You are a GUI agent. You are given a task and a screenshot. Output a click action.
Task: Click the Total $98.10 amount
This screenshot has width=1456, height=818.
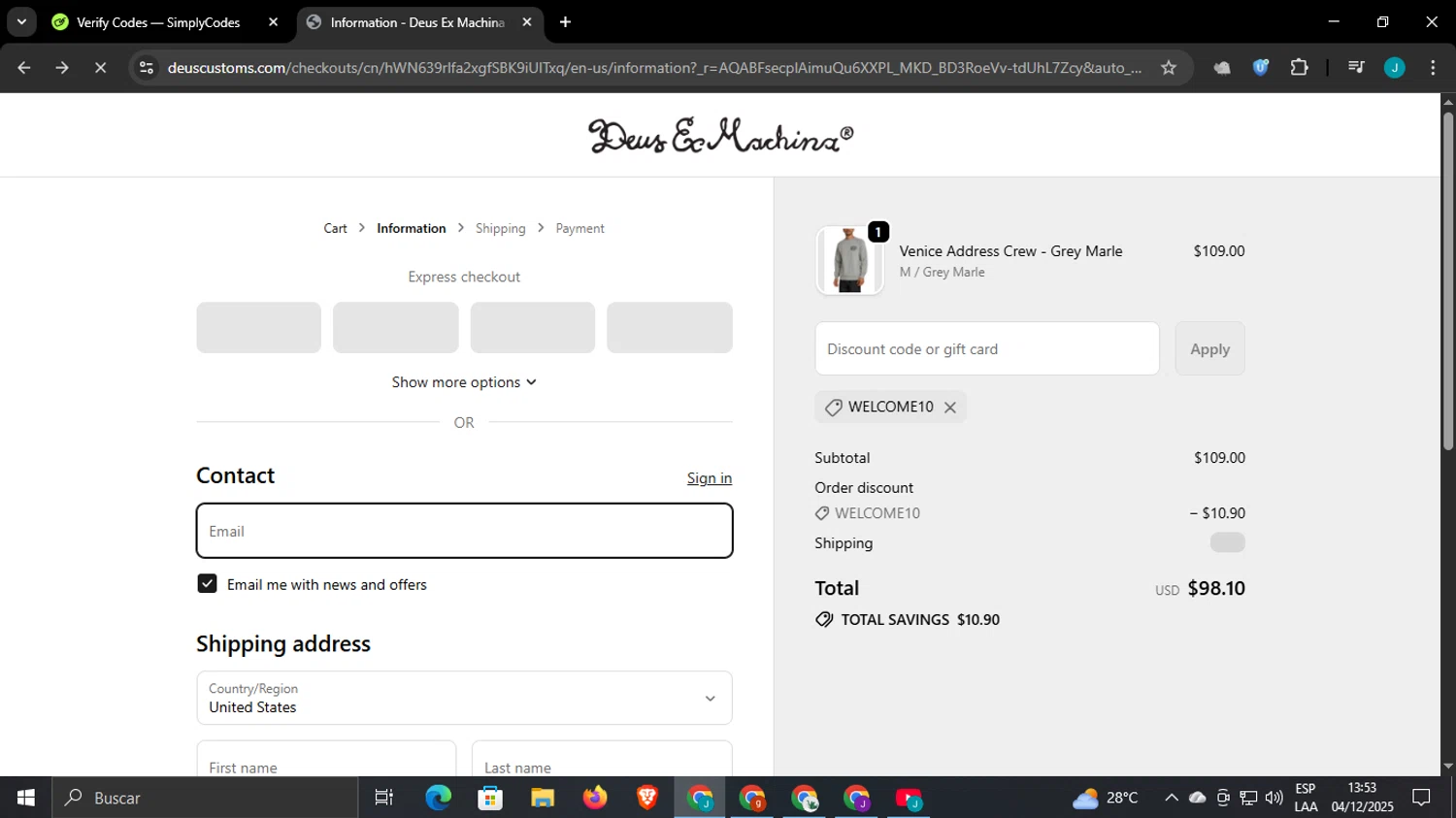1216,588
